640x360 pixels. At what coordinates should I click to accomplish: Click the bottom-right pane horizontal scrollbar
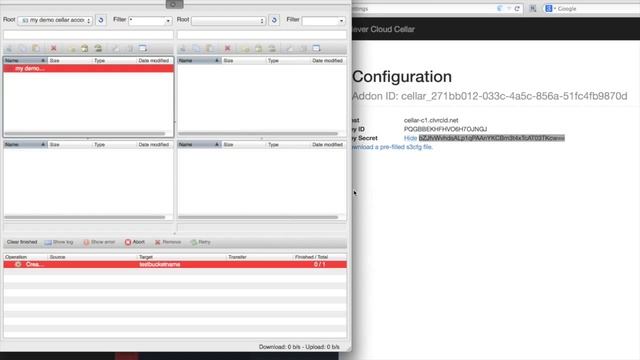pyautogui.click(x=258, y=217)
